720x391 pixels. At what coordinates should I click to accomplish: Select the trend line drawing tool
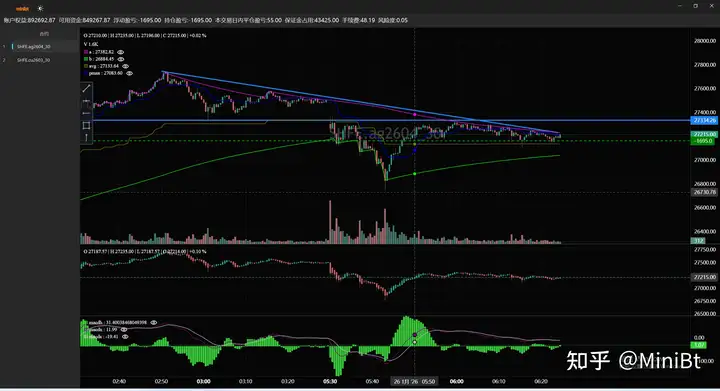pos(86,89)
